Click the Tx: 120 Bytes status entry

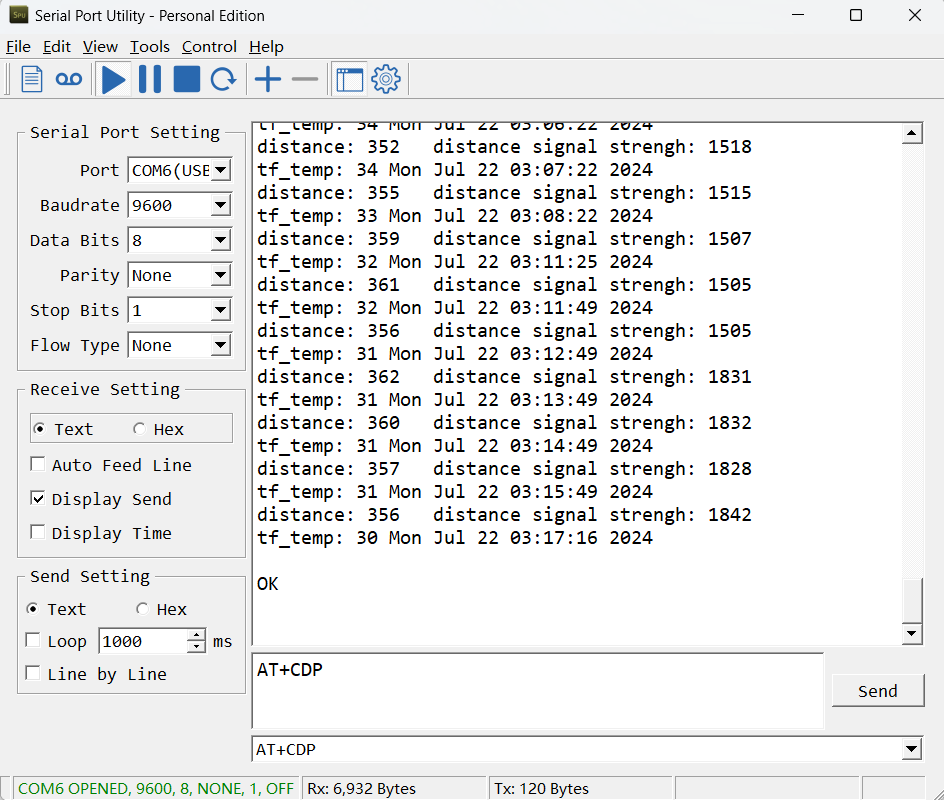541,789
